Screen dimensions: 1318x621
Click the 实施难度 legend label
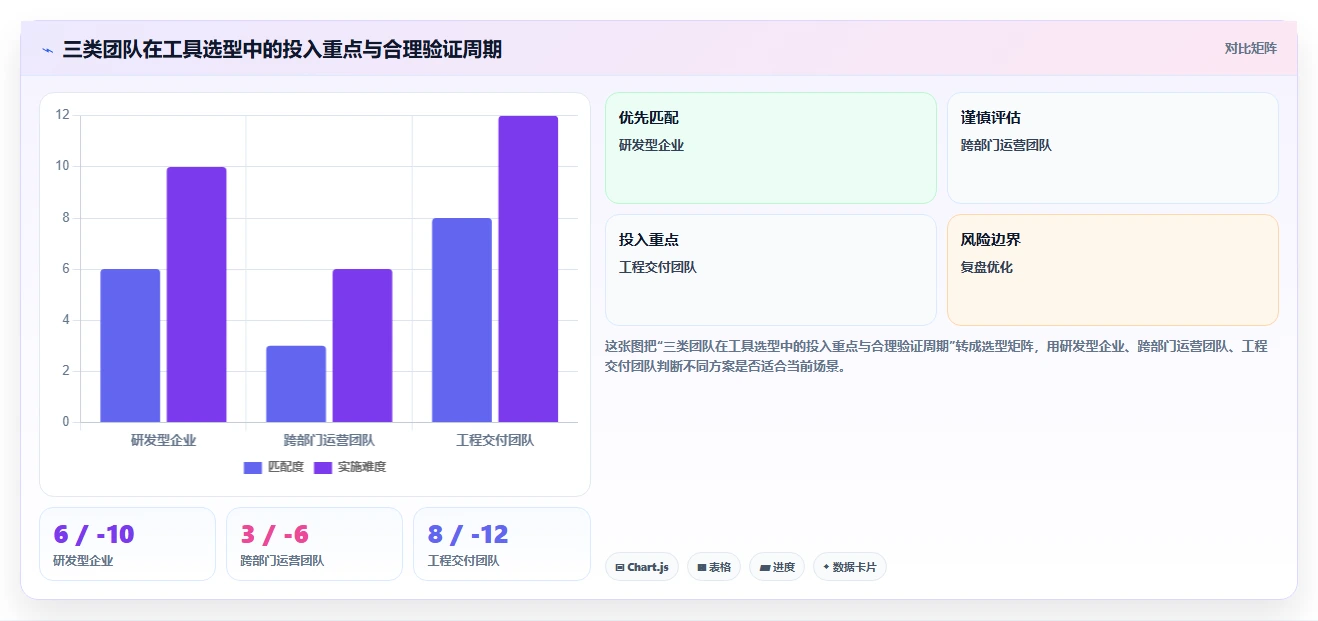pos(361,467)
